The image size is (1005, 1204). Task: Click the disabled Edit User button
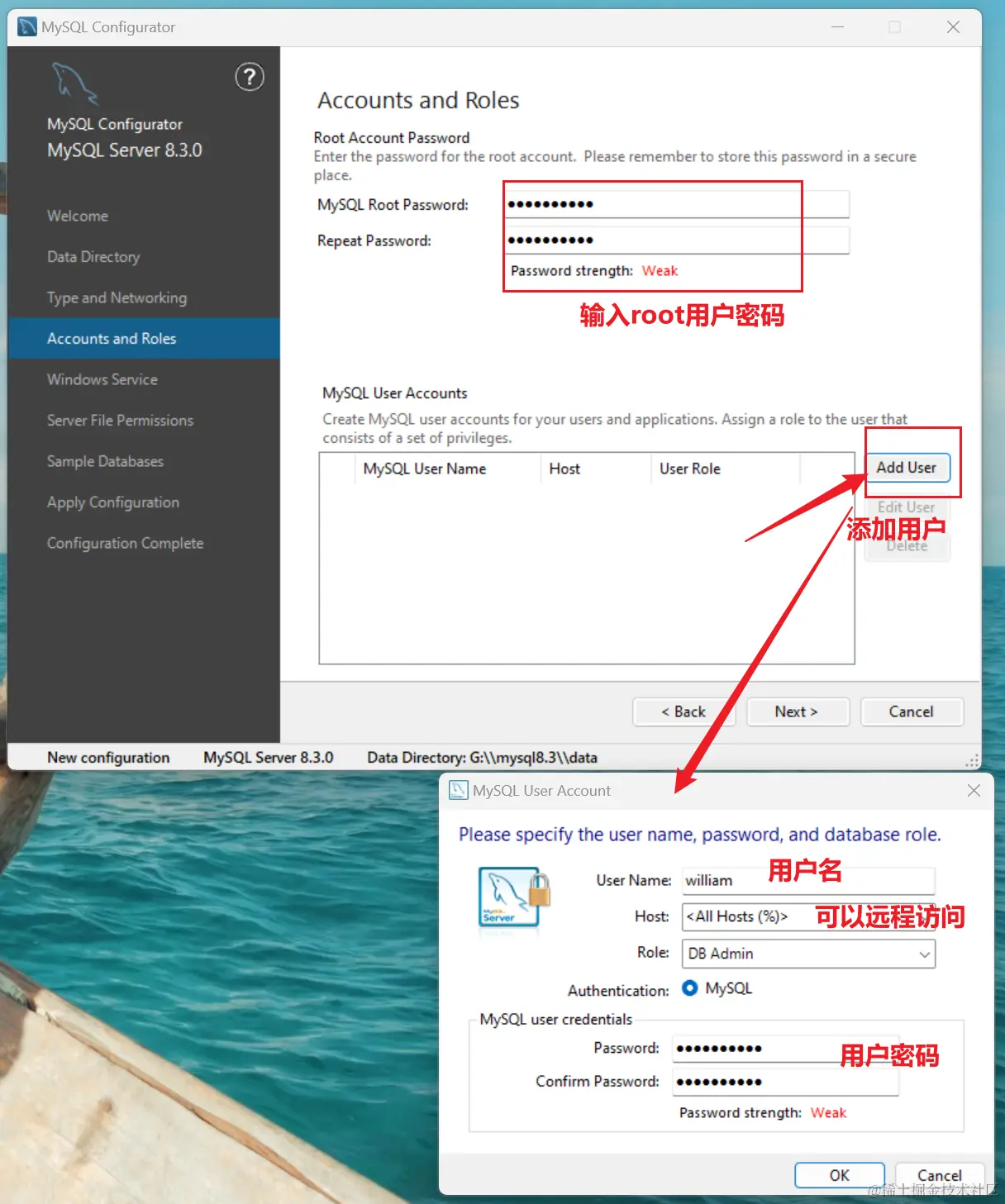coord(907,507)
